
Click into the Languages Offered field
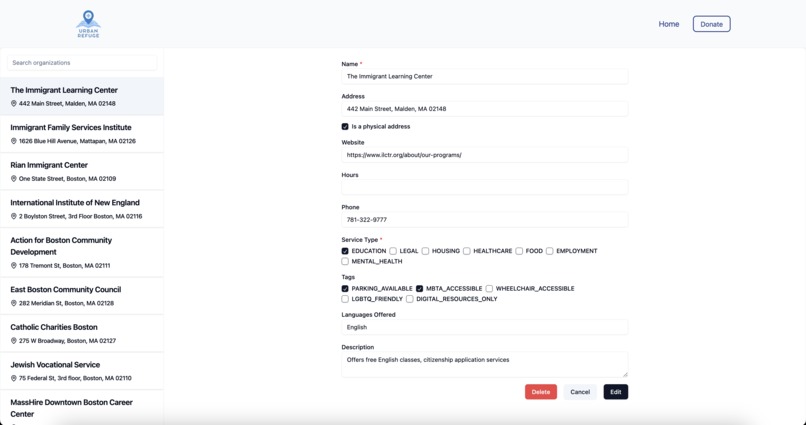click(x=484, y=327)
